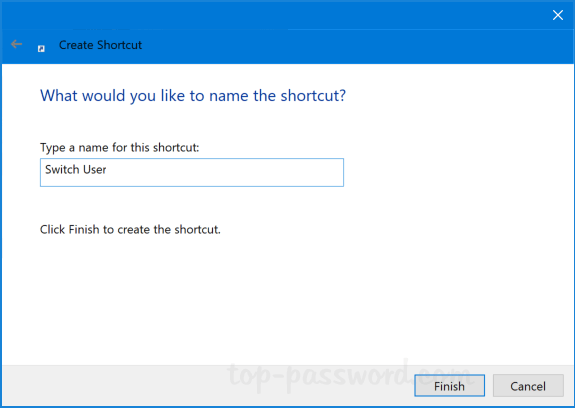Image resolution: width=575 pixels, height=408 pixels.
Task: Click the word User in the name field
Action: 95,169
